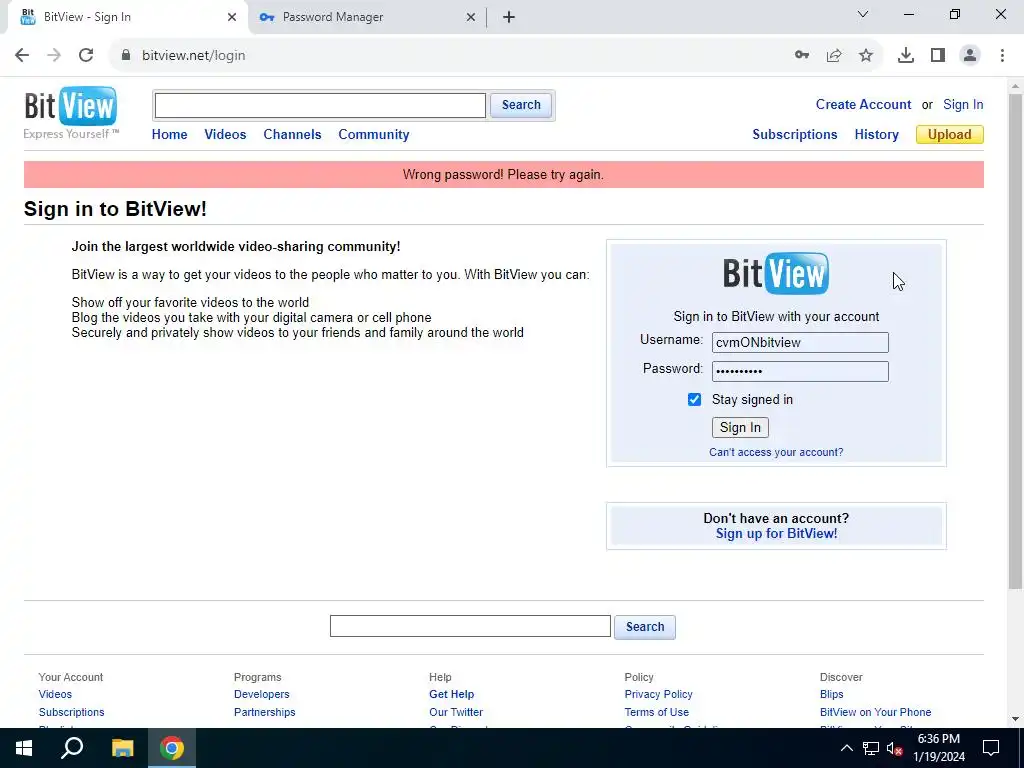1024x768 pixels.
Task: Open Developers footer link
Action: click(261, 694)
